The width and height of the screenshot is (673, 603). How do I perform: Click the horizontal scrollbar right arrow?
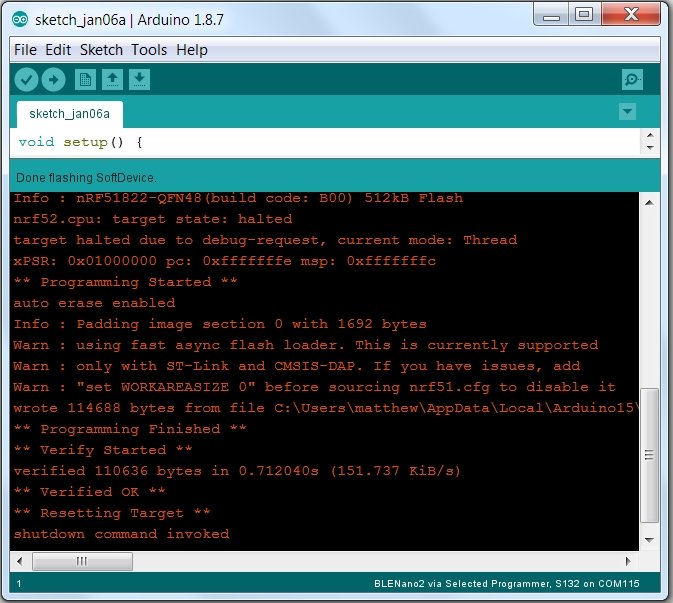[628, 561]
